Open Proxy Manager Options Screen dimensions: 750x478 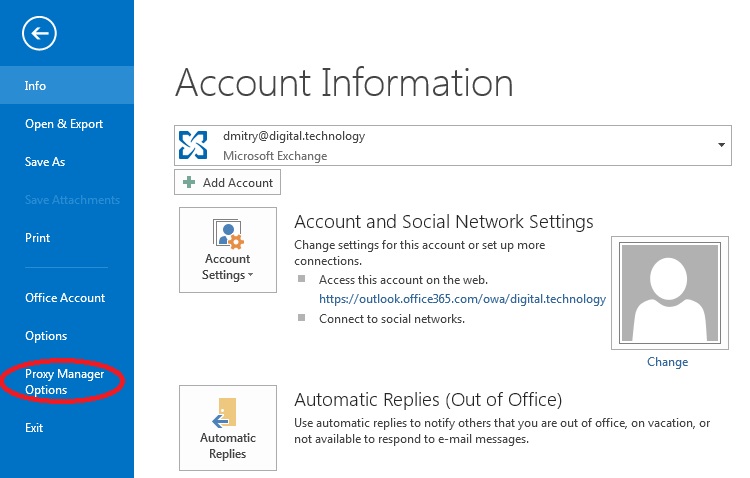(64, 382)
